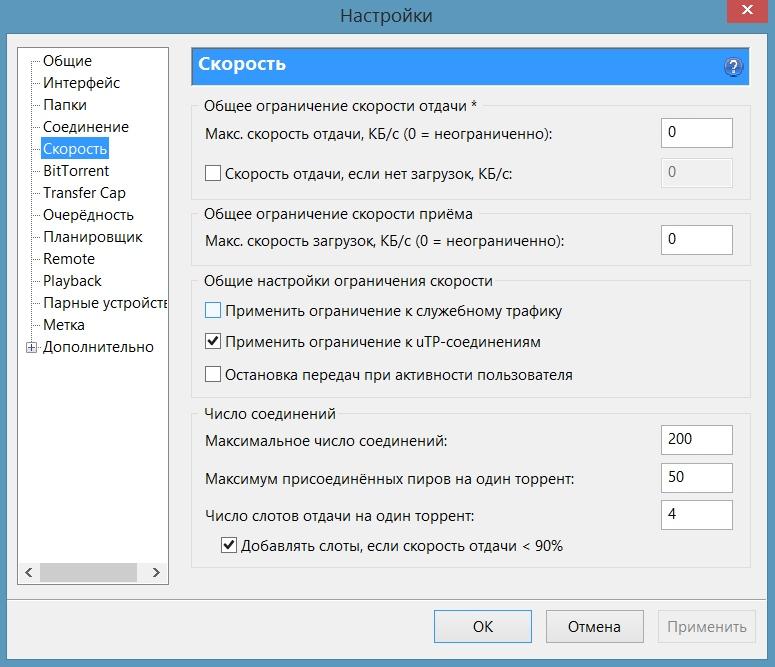Viewport: 775px width, 667px height.
Task: Click the Максимальное число соединений field showing 200
Action: (696, 440)
